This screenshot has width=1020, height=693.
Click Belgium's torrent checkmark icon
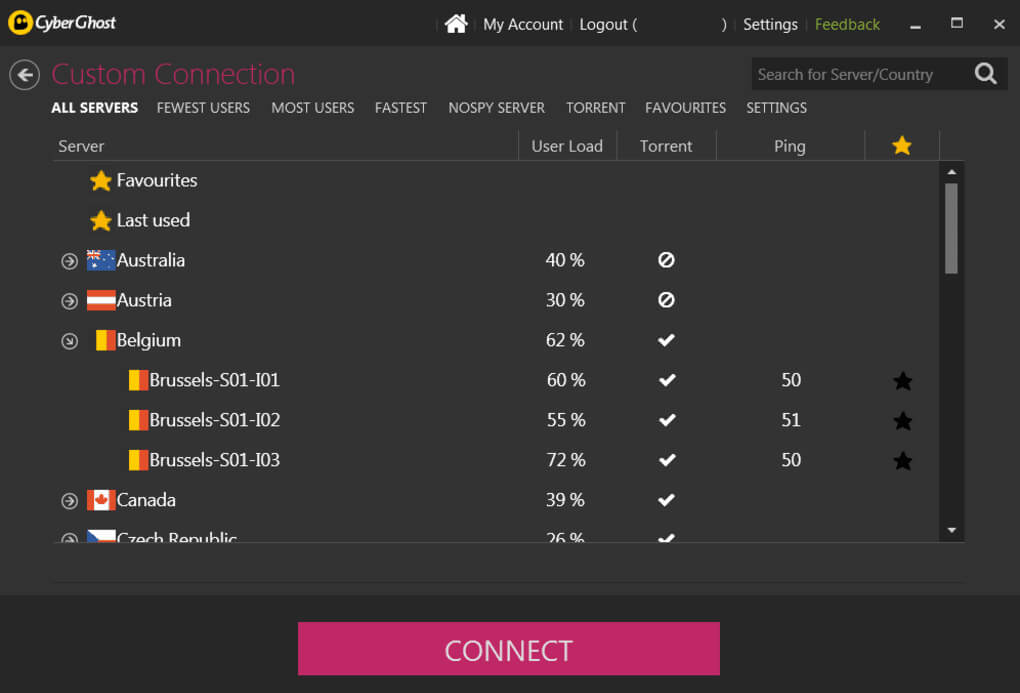pyautogui.click(x=666, y=340)
